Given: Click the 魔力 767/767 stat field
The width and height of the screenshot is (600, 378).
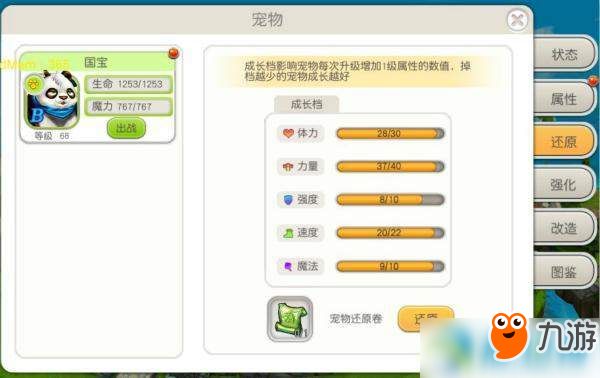Looking at the screenshot, I should [x=128, y=107].
